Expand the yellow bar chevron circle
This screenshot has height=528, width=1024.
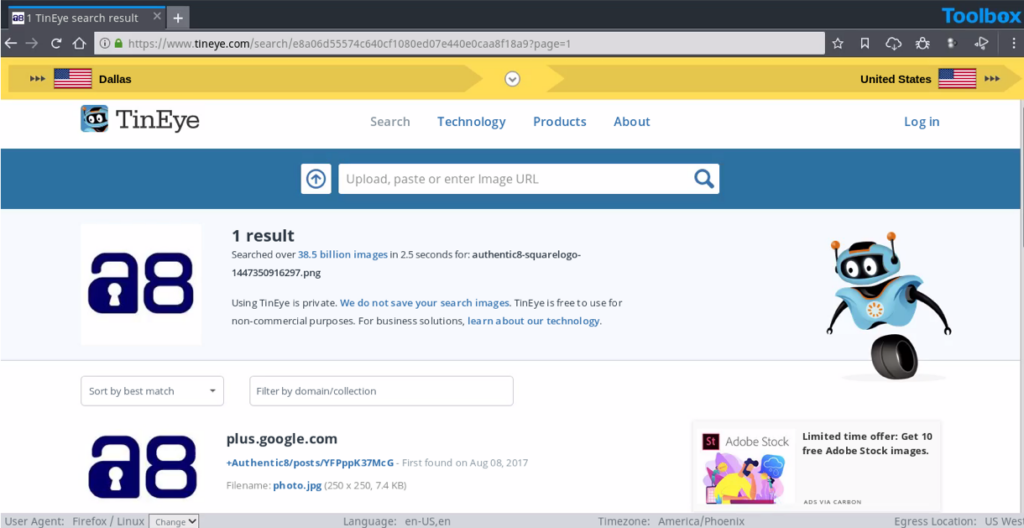[513, 79]
